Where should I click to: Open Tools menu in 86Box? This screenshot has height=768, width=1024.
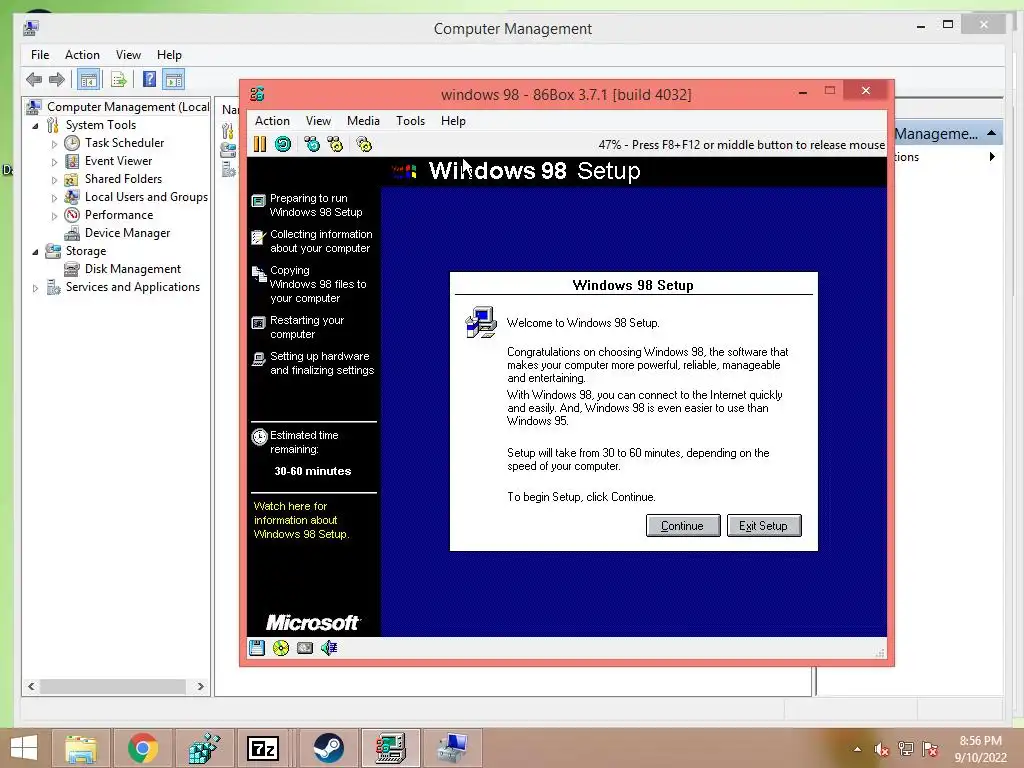tap(410, 121)
